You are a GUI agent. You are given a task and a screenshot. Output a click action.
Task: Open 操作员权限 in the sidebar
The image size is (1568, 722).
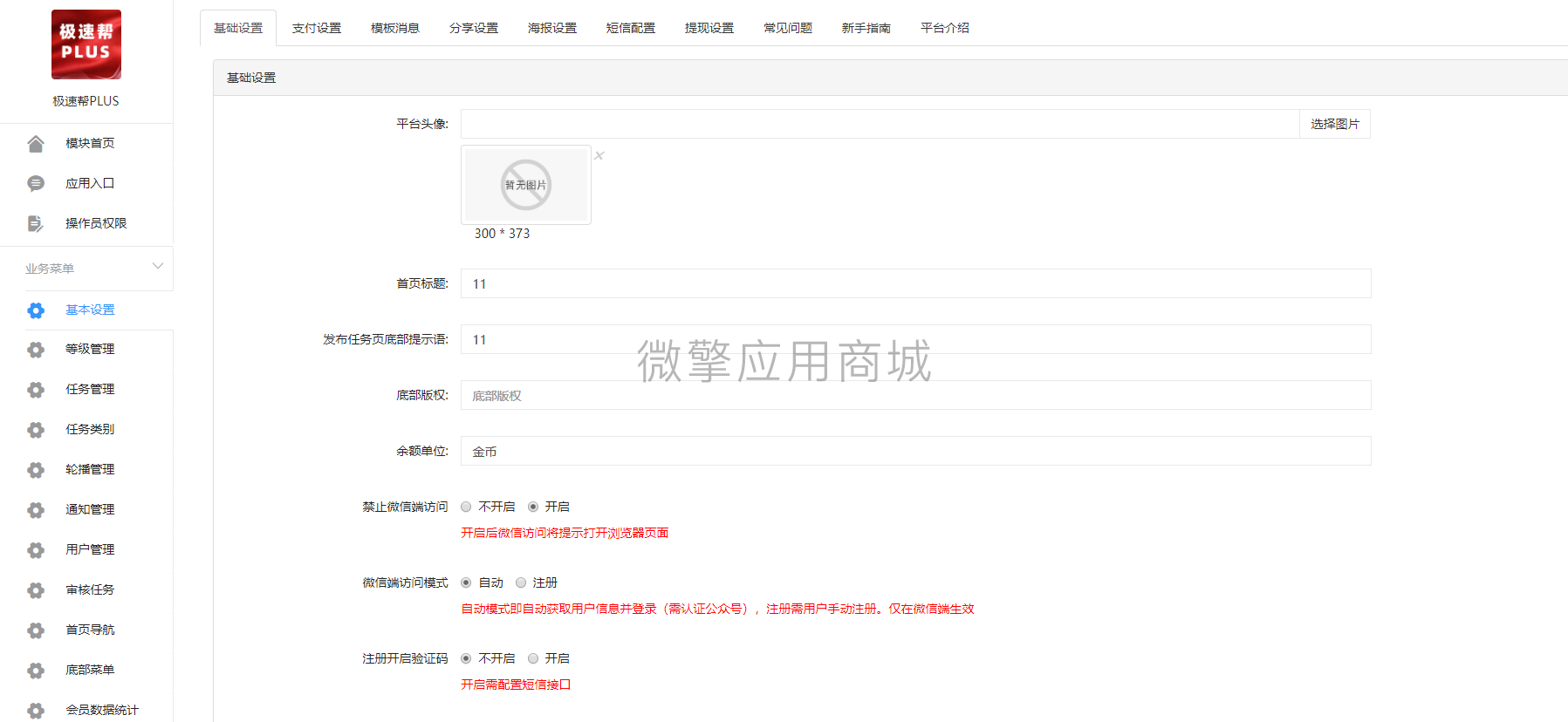96,223
